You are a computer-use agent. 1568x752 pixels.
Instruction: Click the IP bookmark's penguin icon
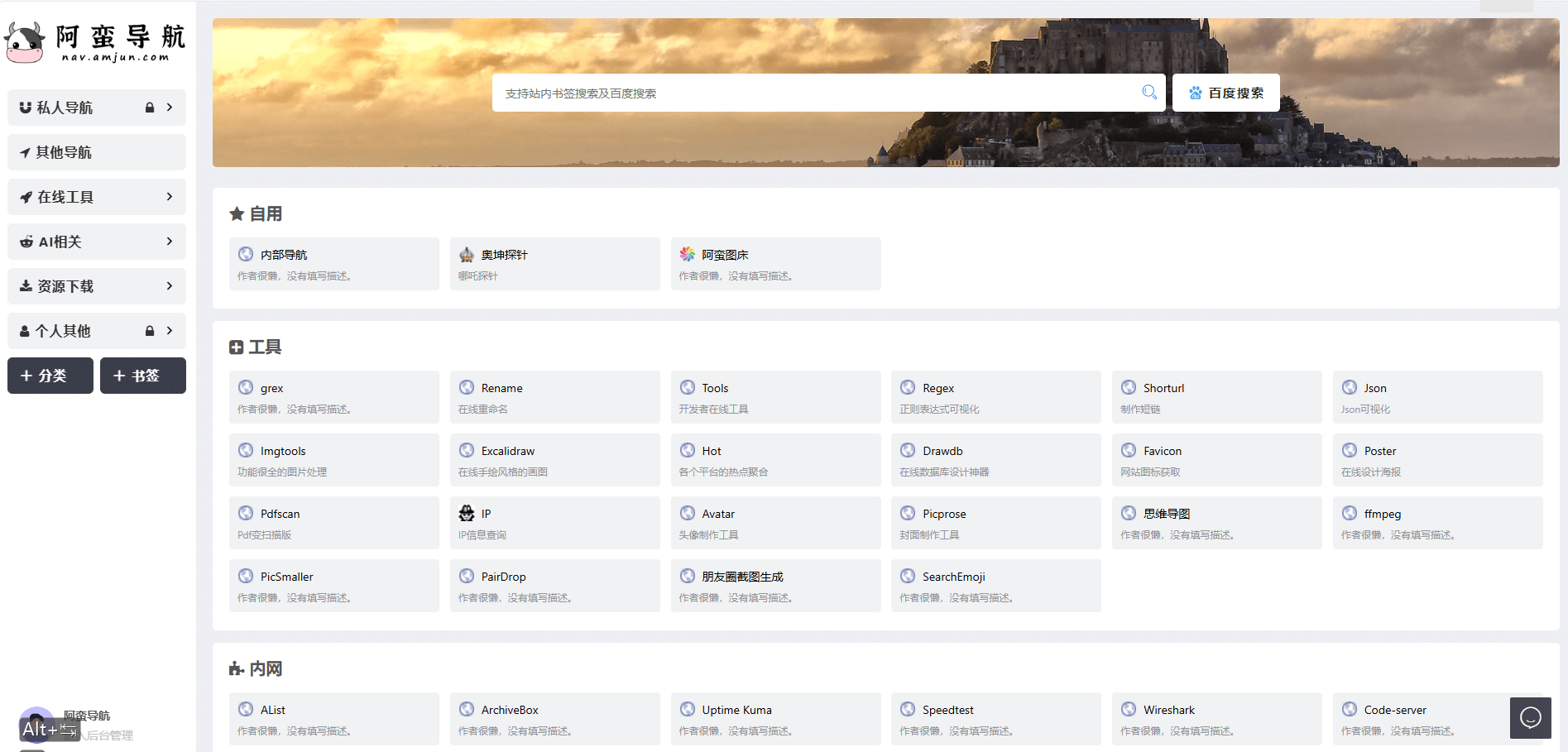467,514
